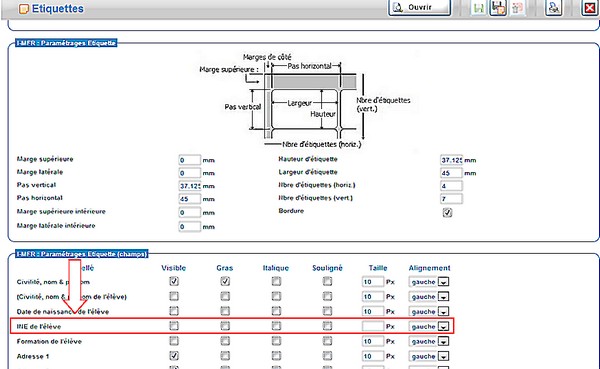600x369 pixels.
Task: Click the Taille column header
Action: click(x=378, y=268)
